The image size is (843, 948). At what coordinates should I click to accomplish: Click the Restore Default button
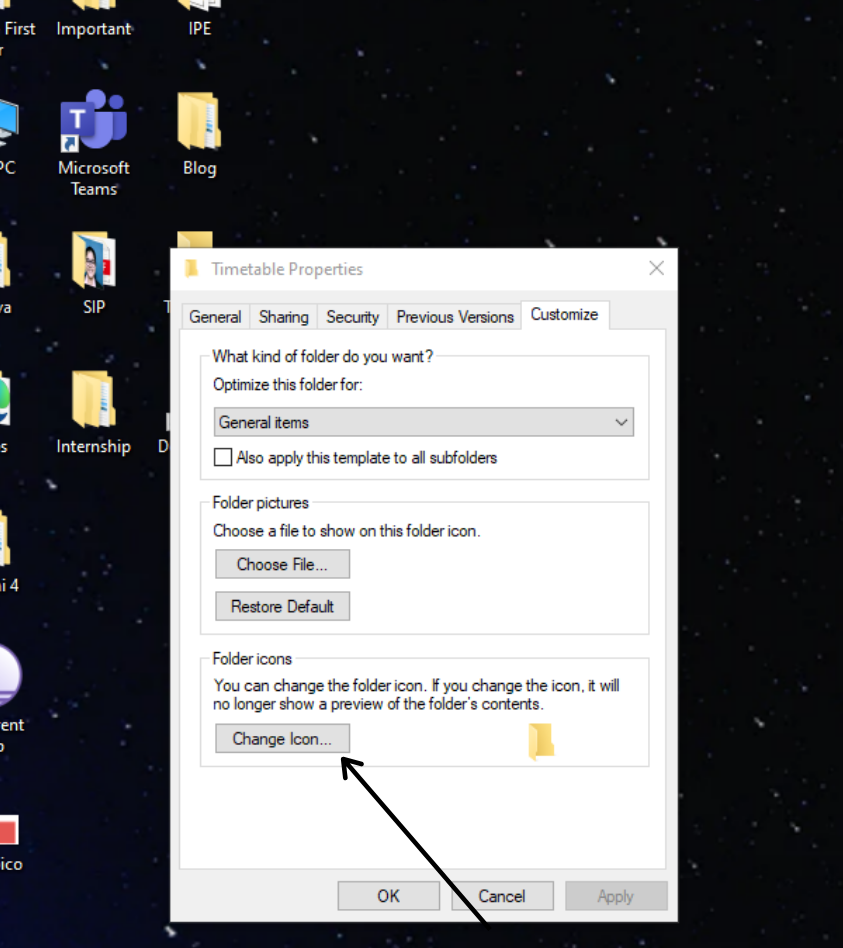[x=282, y=605]
